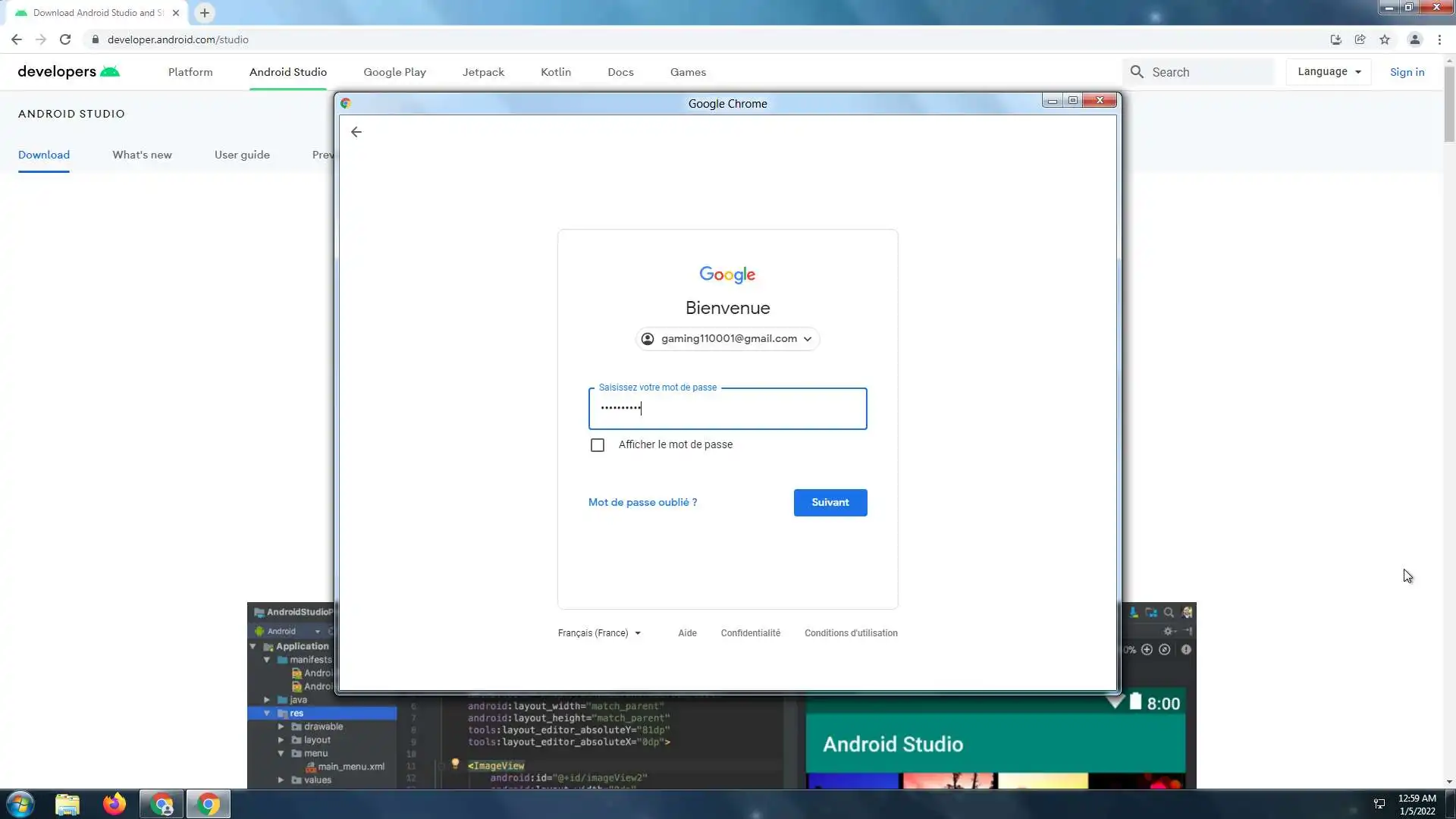
Task: Open Firefox from the taskbar
Action: coord(115,804)
